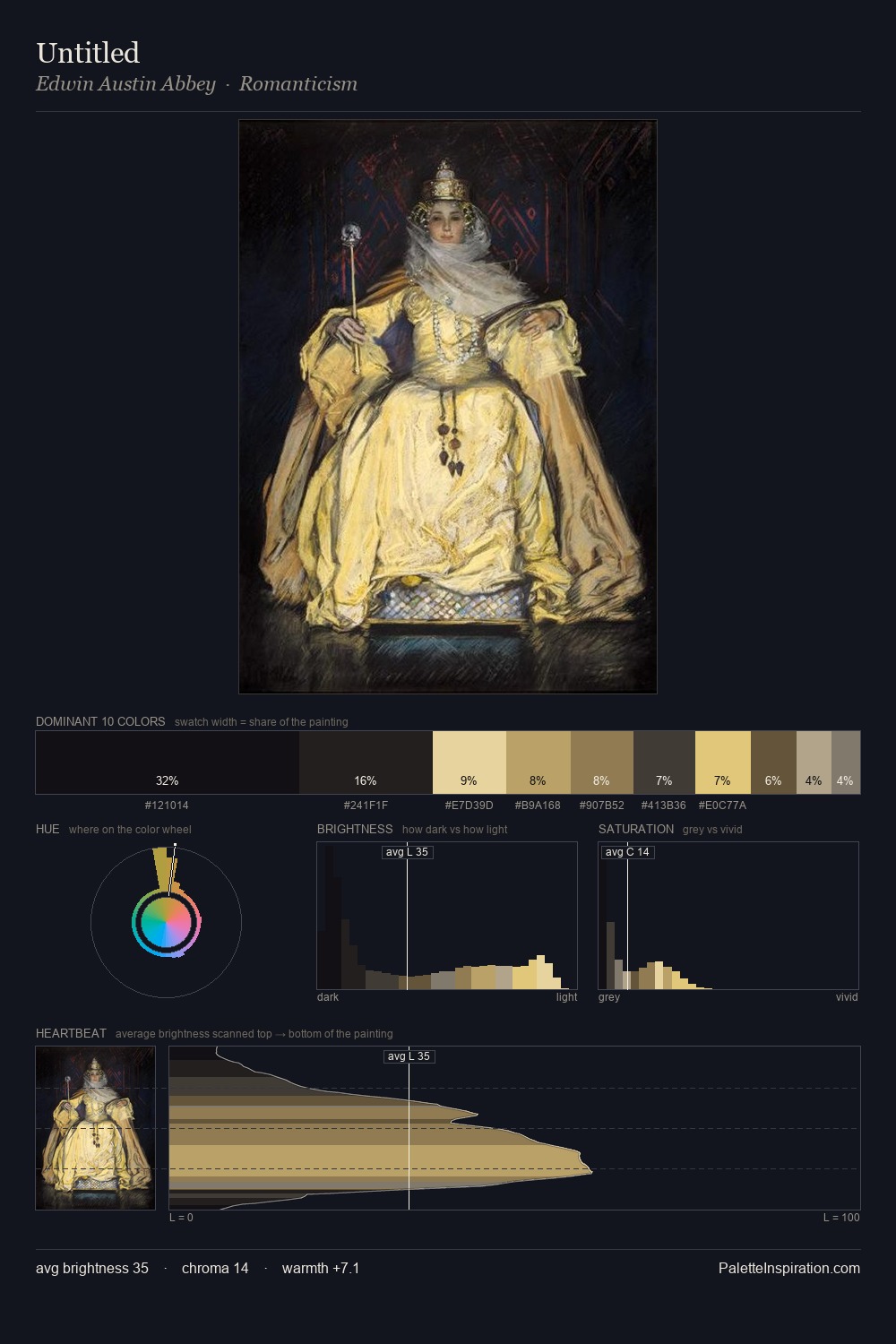Click the 'L = 0' axis label
The width and height of the screenshot is (896, 1344).
coord(181,1218)
